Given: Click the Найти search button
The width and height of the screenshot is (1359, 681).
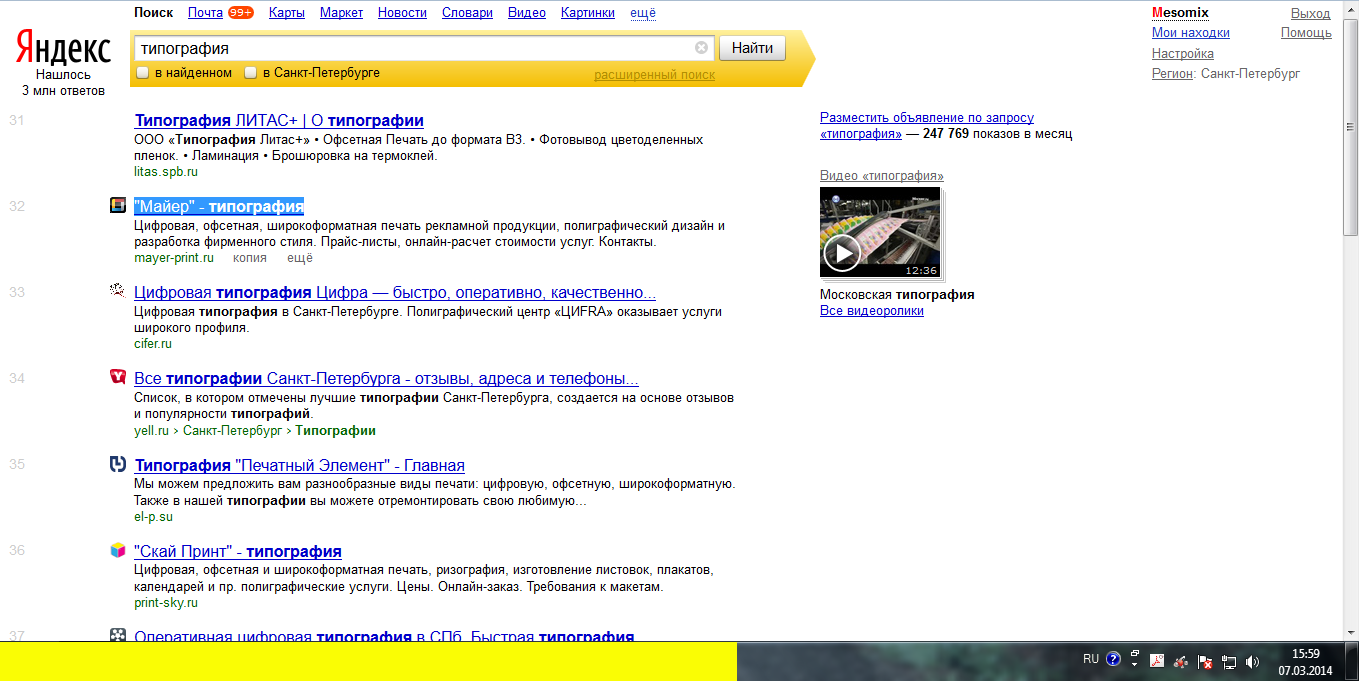Looking at the screenshot, I should click(x=752, y=48).
